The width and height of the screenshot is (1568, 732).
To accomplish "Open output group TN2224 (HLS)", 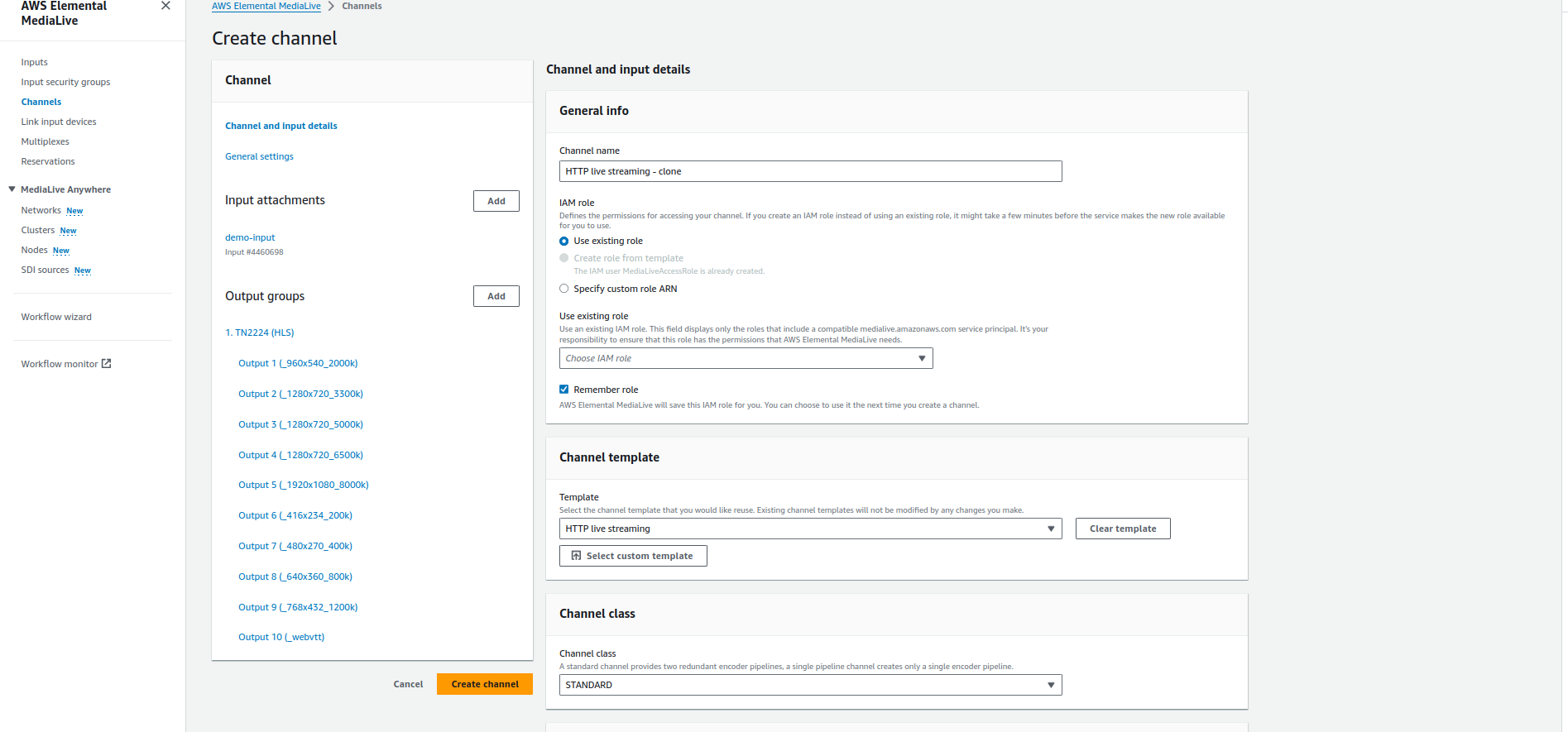I will [260, 333].
